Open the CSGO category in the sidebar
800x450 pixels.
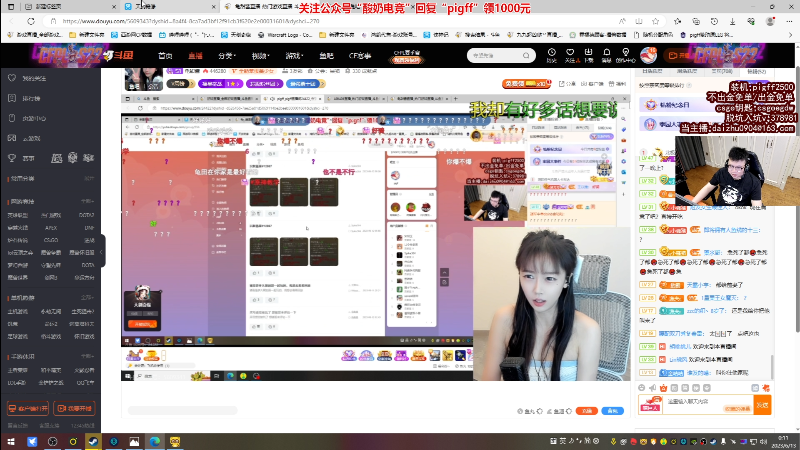point(51,240)
